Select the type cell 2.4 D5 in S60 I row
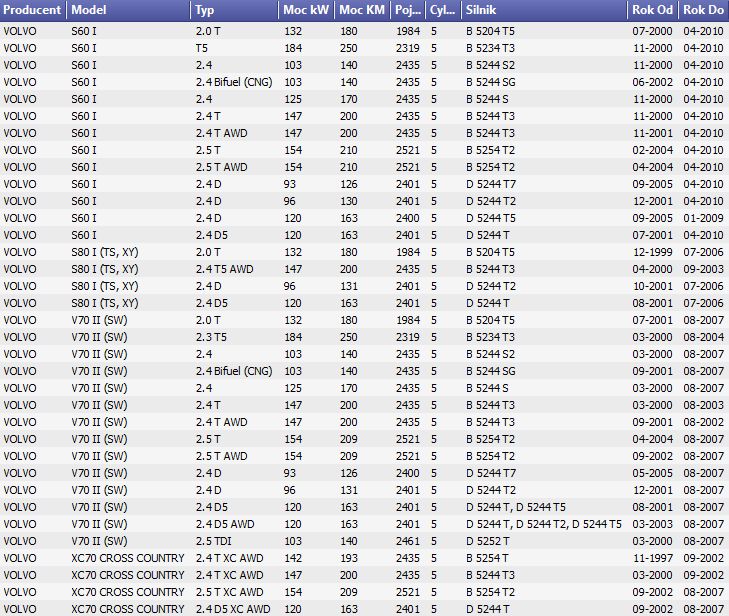 (x=212, y=235)
